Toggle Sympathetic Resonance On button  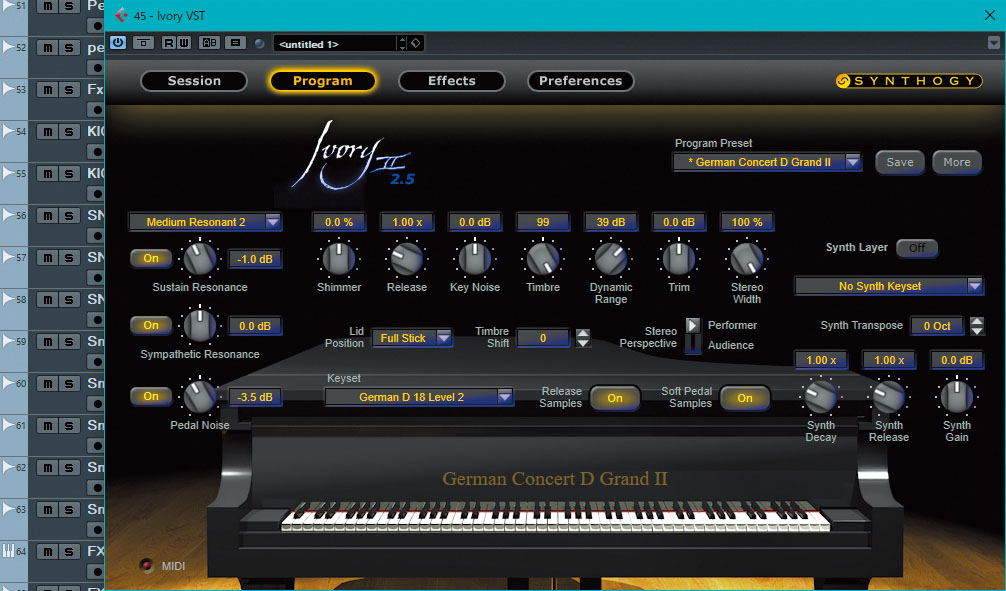(151, 325)
